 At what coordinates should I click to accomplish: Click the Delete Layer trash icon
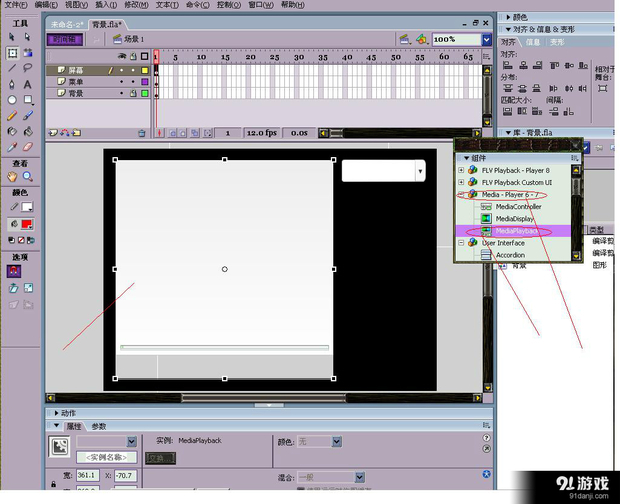142,134
